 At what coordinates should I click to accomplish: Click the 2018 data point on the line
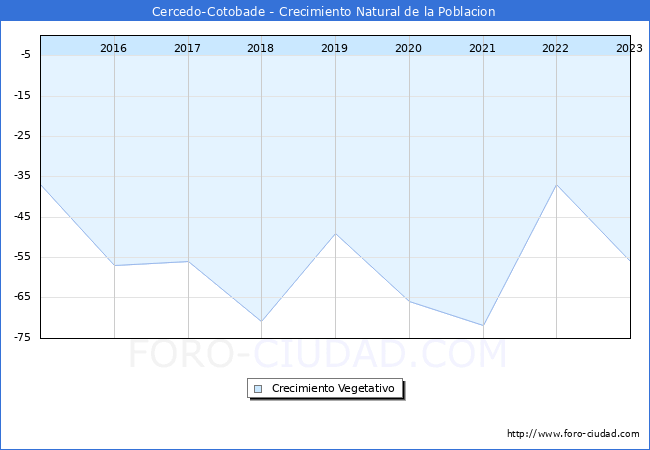262,321
